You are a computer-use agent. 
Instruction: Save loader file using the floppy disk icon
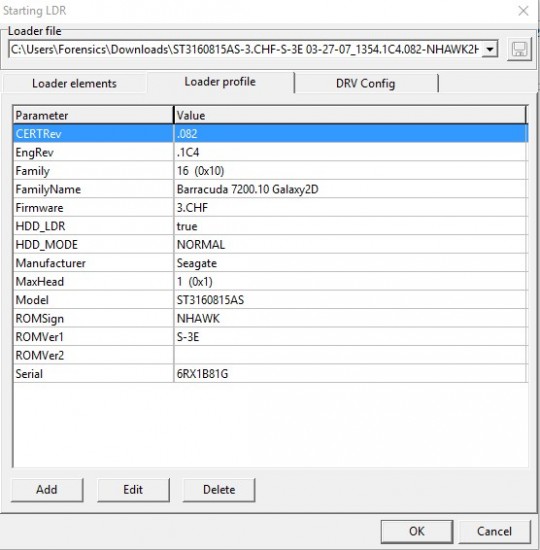point(519,49)
